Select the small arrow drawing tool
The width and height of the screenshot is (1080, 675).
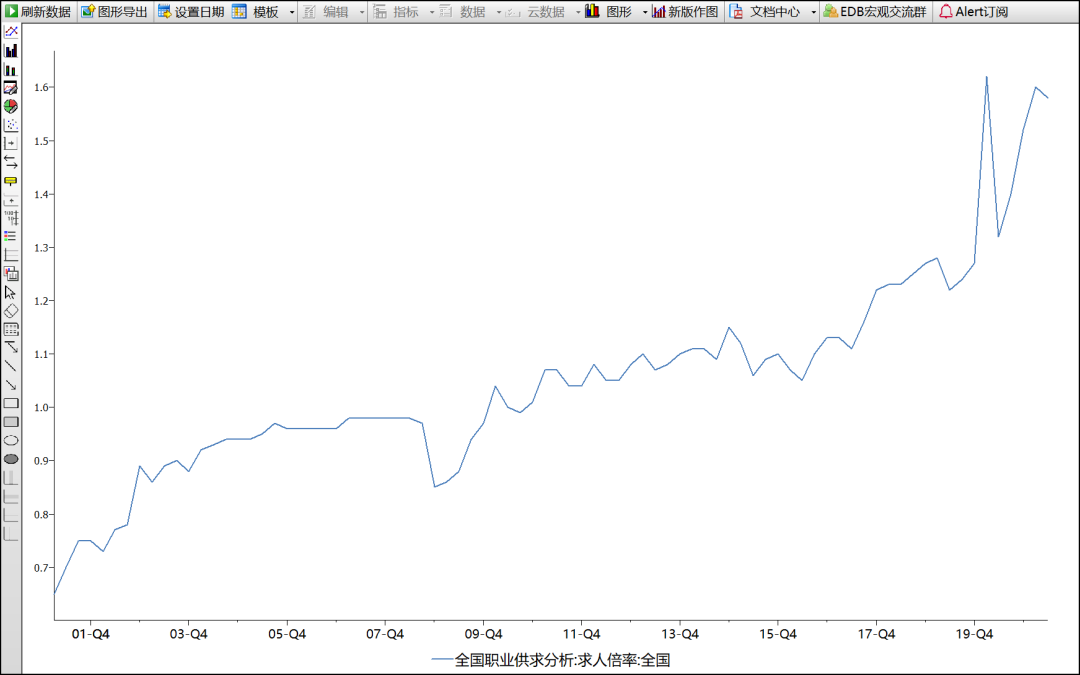pyautogui.click(x=11, y=385)
